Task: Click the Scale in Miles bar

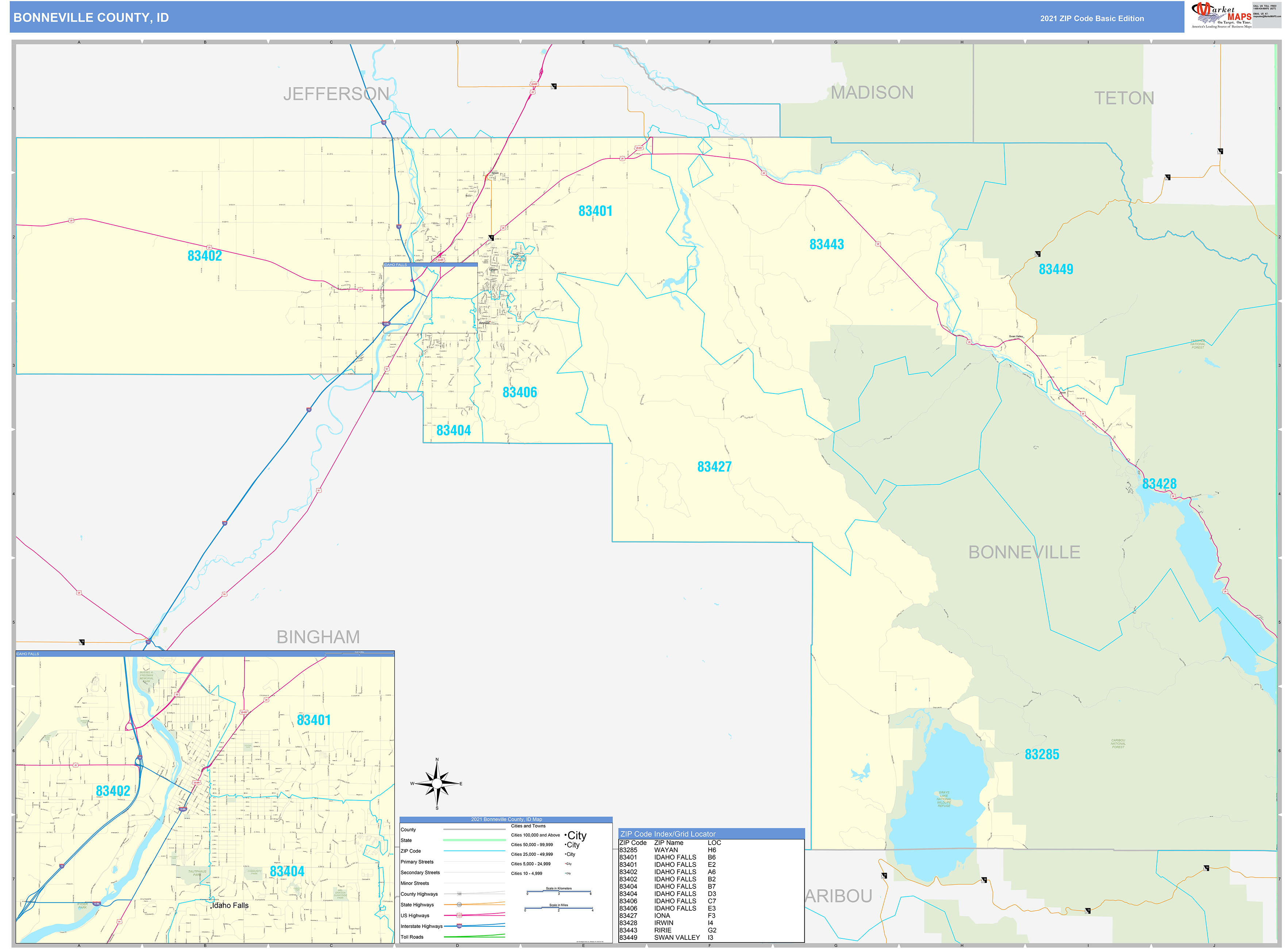Action: pyautogui.click(x=558, y=908)
